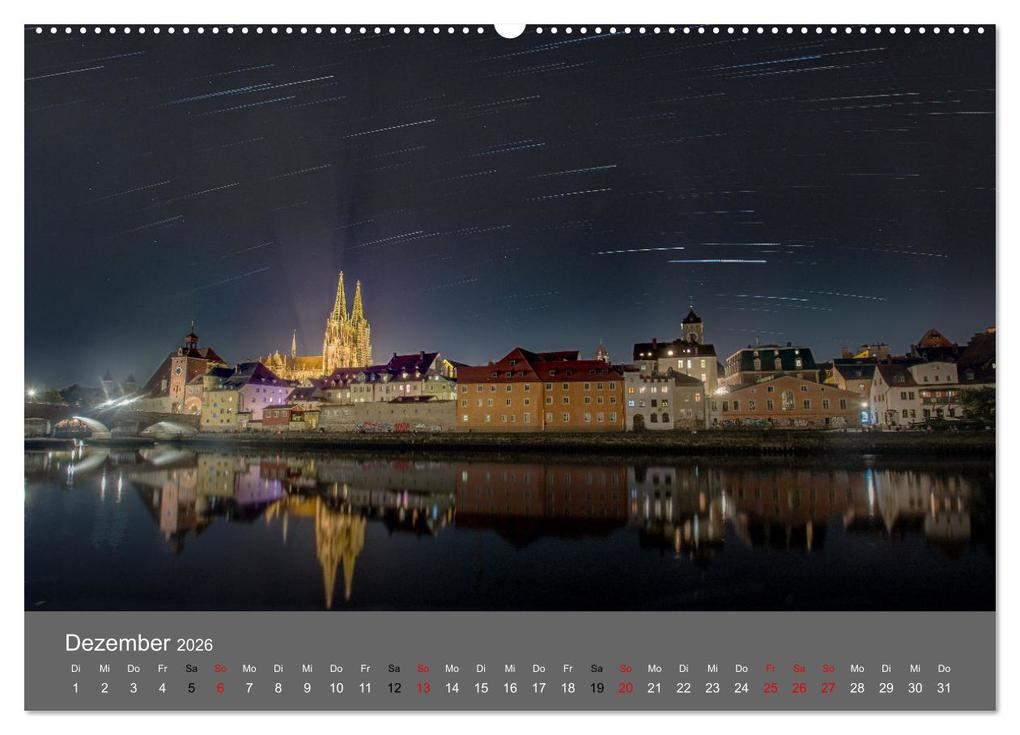Screen dimensions: 1020x735
Task: Click date 20 in the date row
Action: [x=626, y=688]
